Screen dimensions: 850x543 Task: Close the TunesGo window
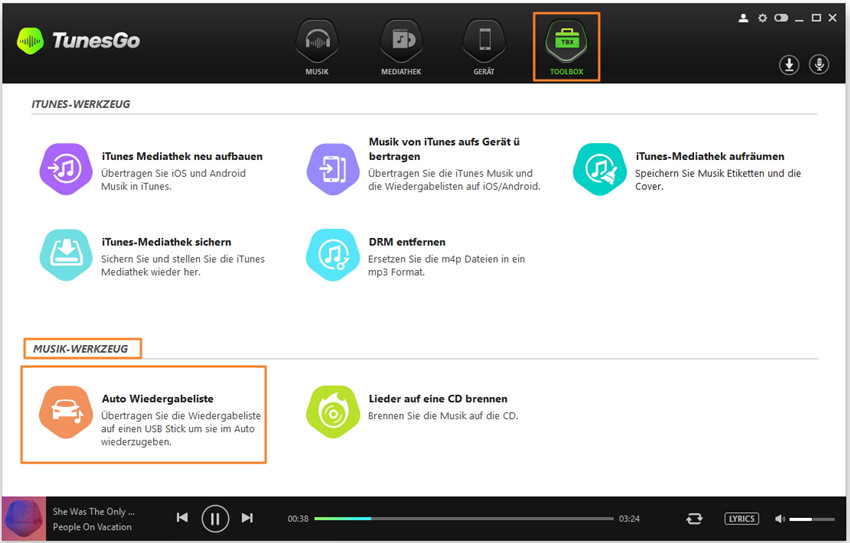tap(833, 18)
